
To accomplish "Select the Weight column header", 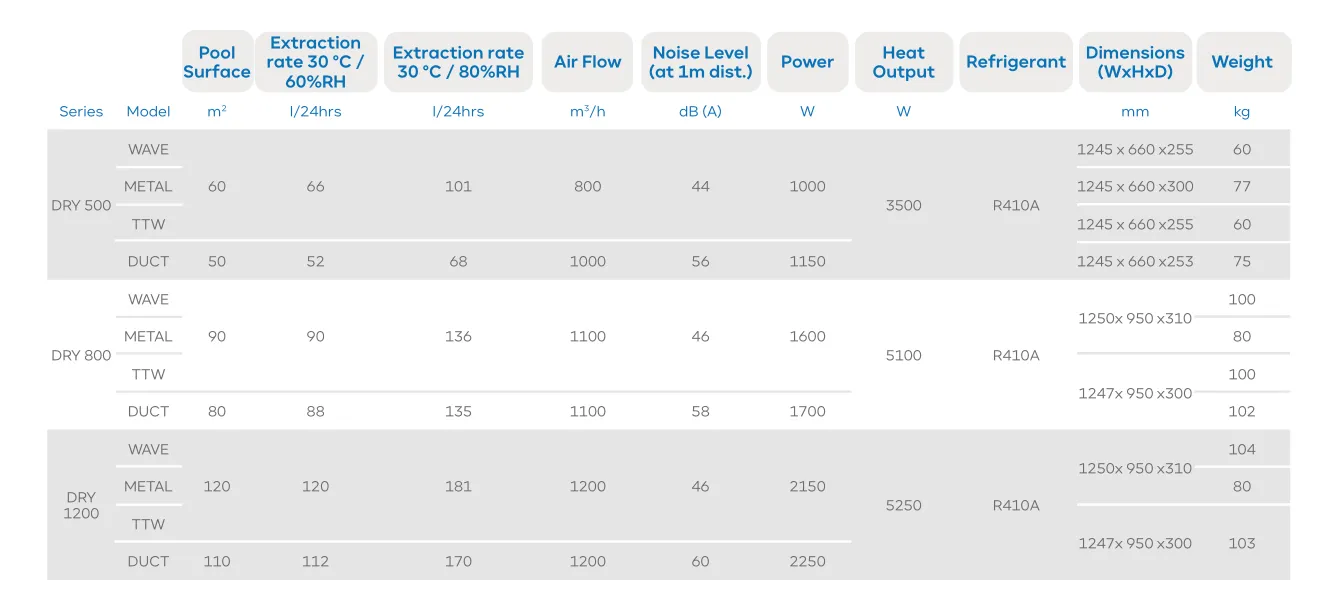I will pos(1242,62).
